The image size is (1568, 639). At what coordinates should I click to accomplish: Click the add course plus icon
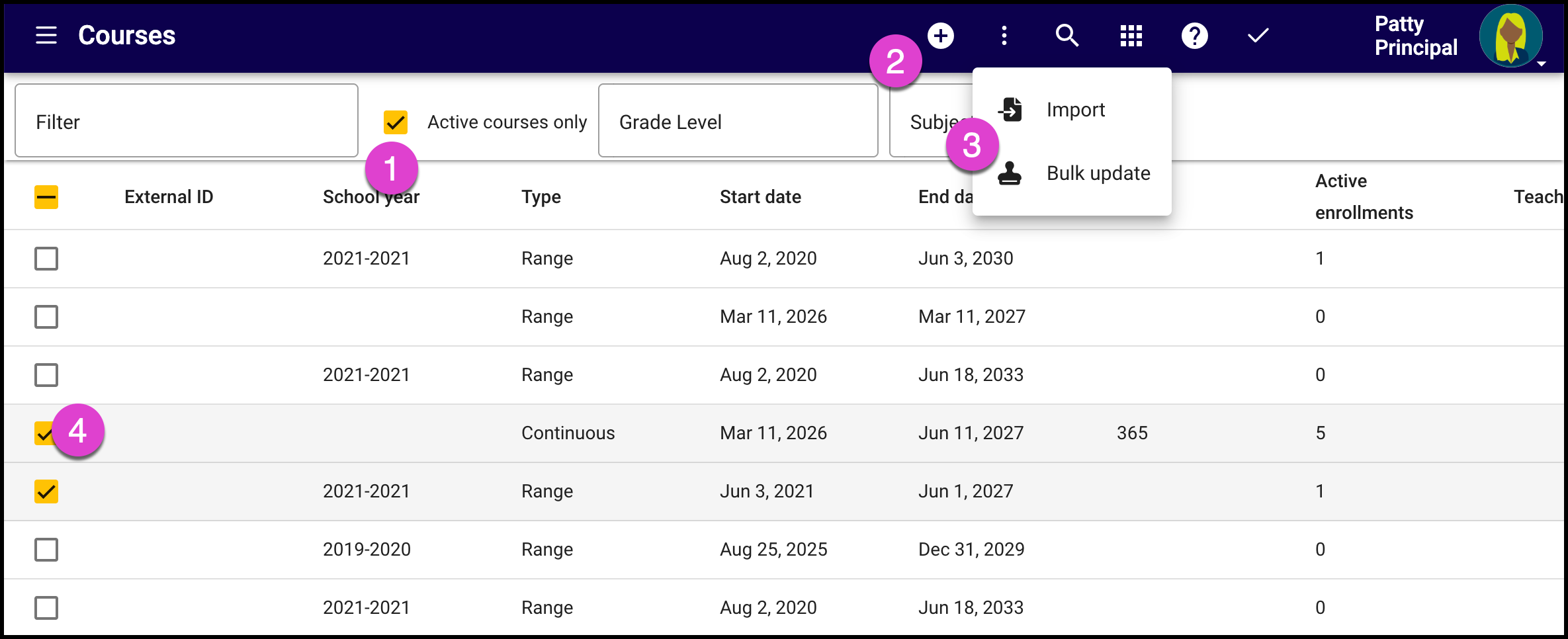[940, 36]
